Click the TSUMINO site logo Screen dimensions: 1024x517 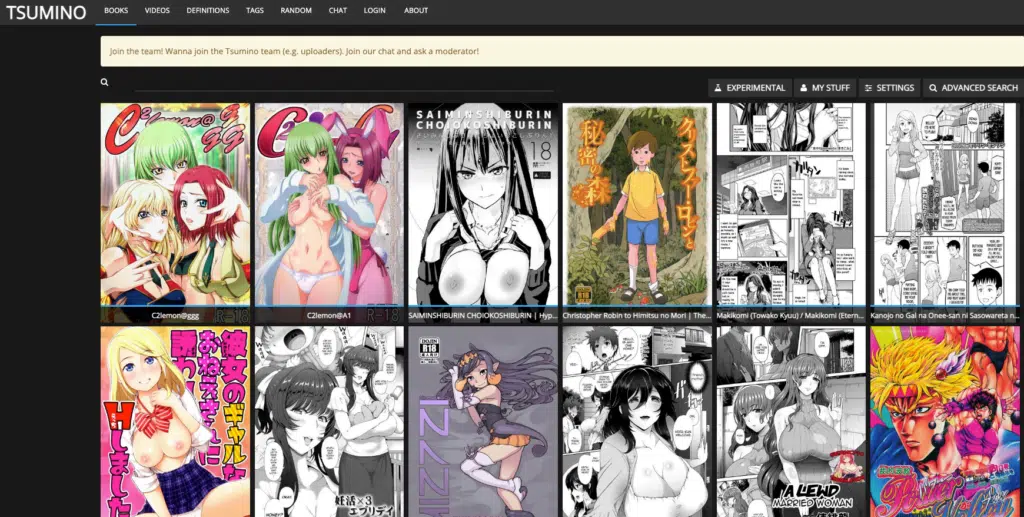pos(46,12)
